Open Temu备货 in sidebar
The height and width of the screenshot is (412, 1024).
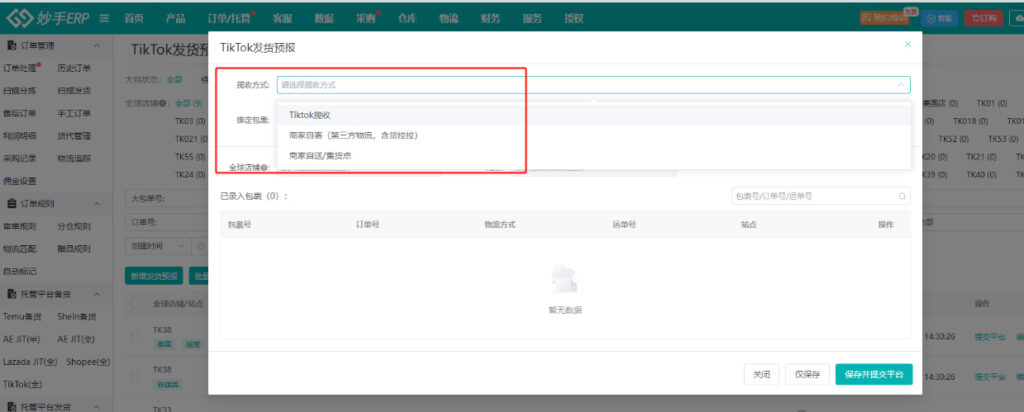(22, 317)
